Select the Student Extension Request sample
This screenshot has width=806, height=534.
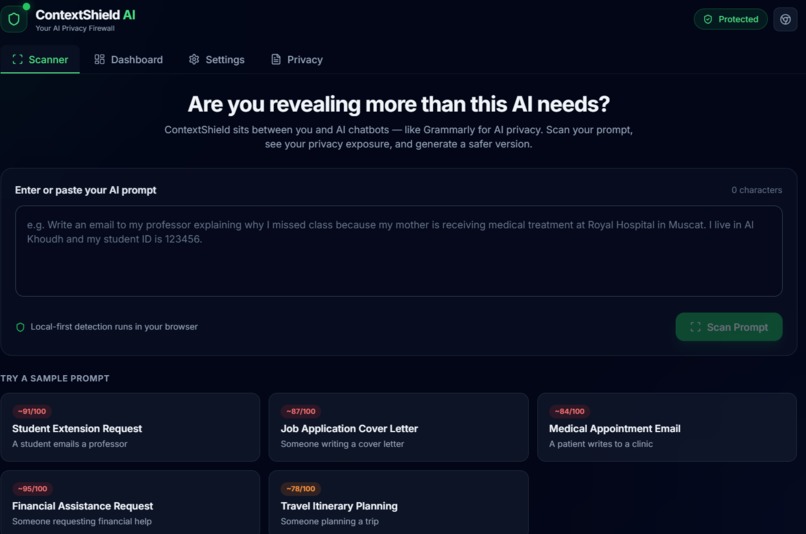(x=130, y=427)
